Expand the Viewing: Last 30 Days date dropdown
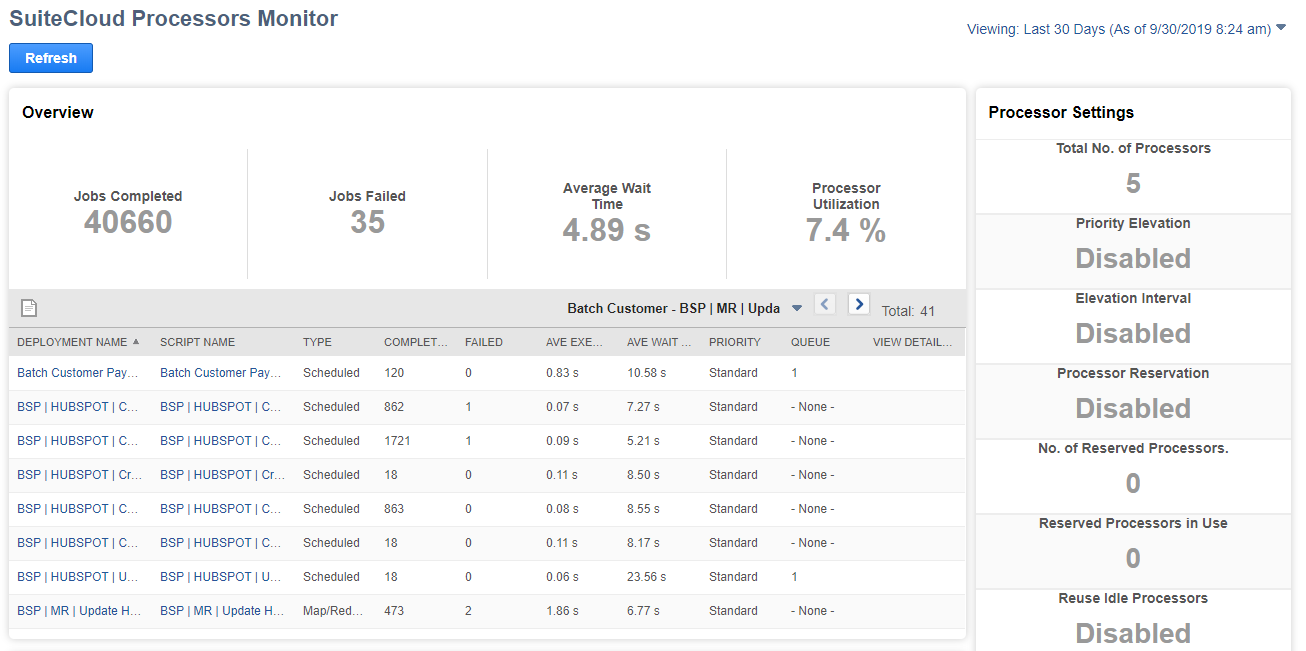Screen dimensions: 1306x651 tap(1281, 29)
